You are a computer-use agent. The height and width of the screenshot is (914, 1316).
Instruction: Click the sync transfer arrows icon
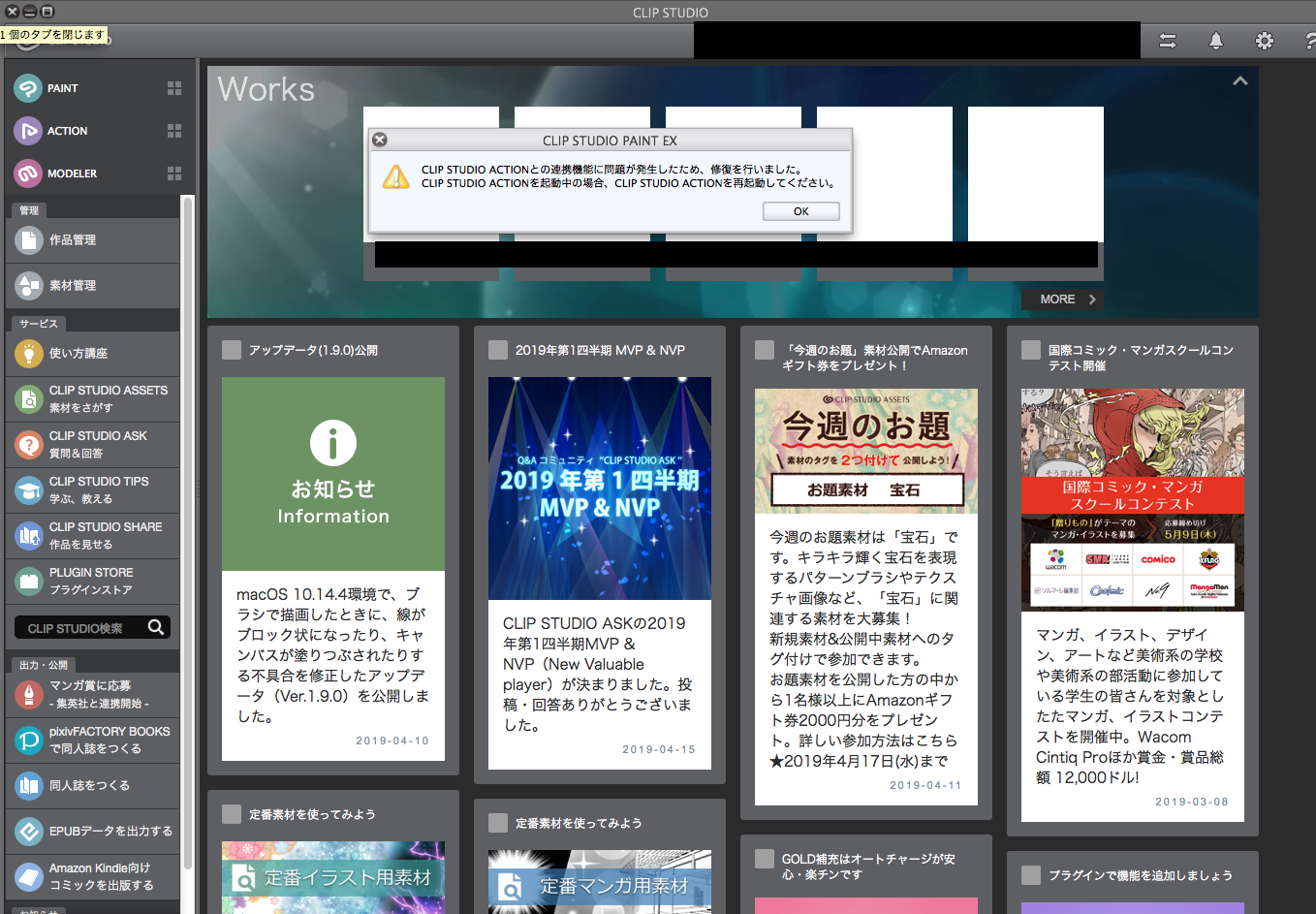1167,41
